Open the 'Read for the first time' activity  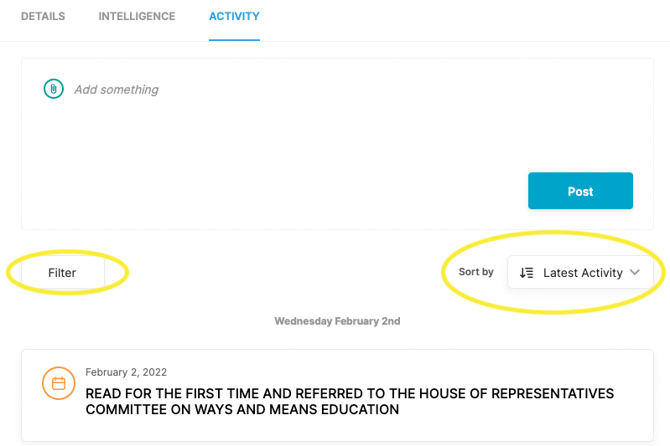[x=349, y=394]
